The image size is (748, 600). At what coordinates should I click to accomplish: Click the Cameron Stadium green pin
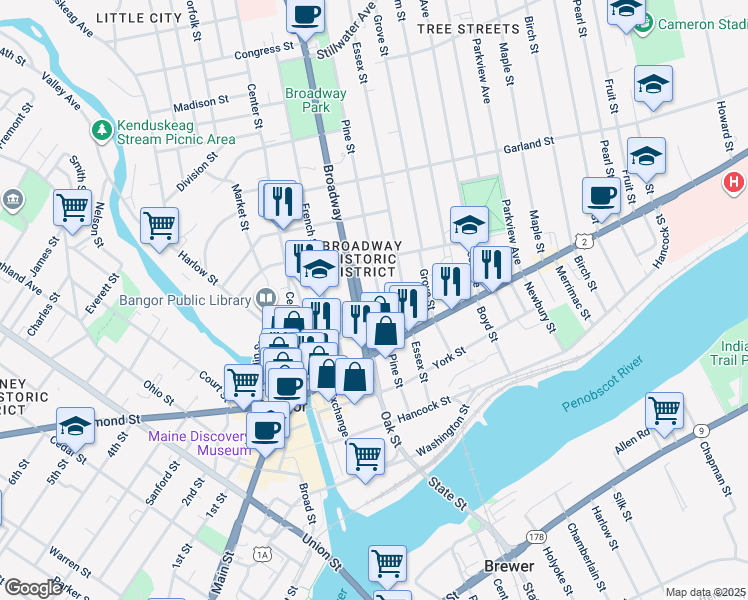pyautogui.click(x=644, y=24)
